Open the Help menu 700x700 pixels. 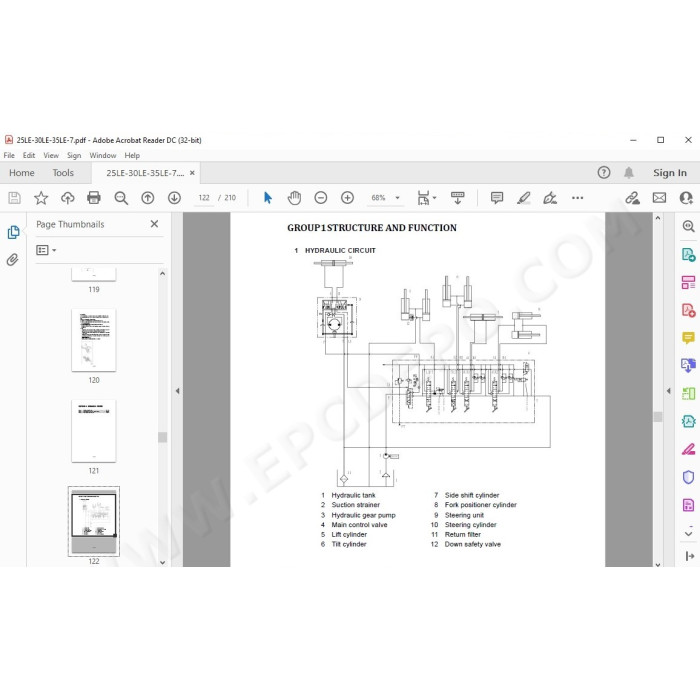[x=132, y=155]
